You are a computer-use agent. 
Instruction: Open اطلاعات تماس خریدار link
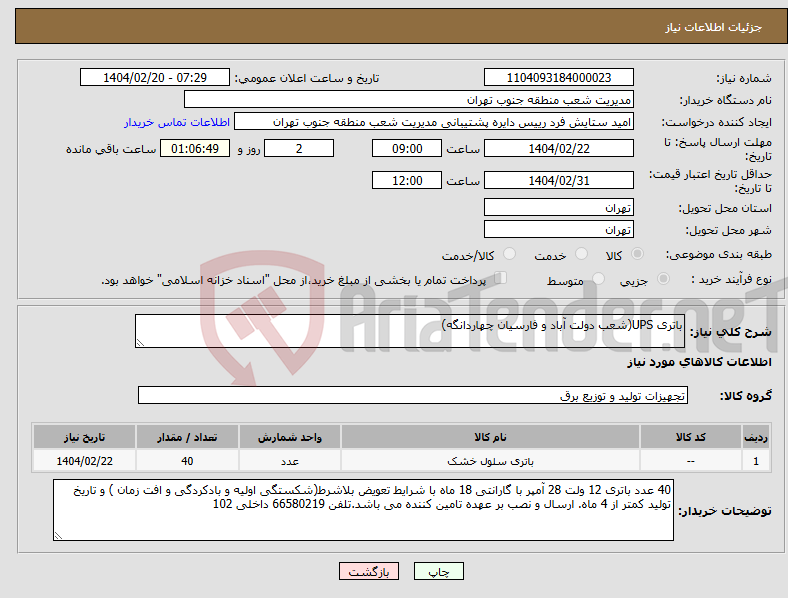pos(177,122)
